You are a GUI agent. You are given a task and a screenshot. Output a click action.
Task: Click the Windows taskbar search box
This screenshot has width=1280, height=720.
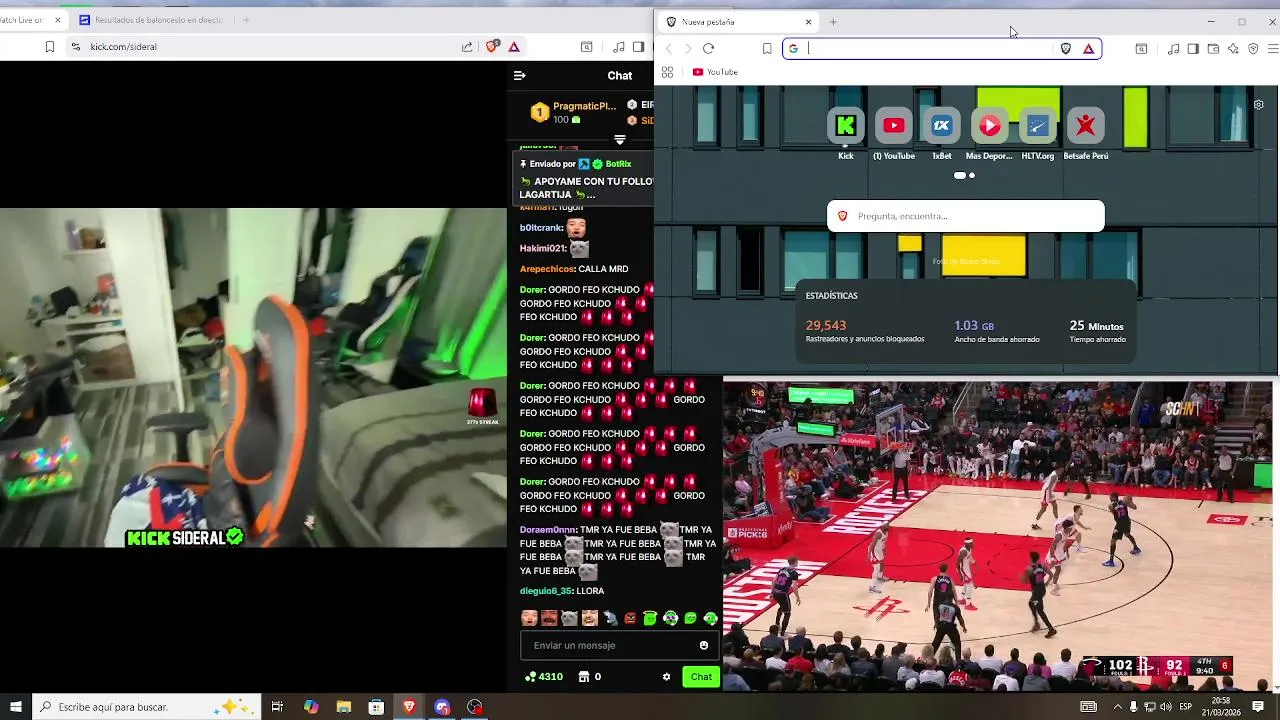coord(146,707)
